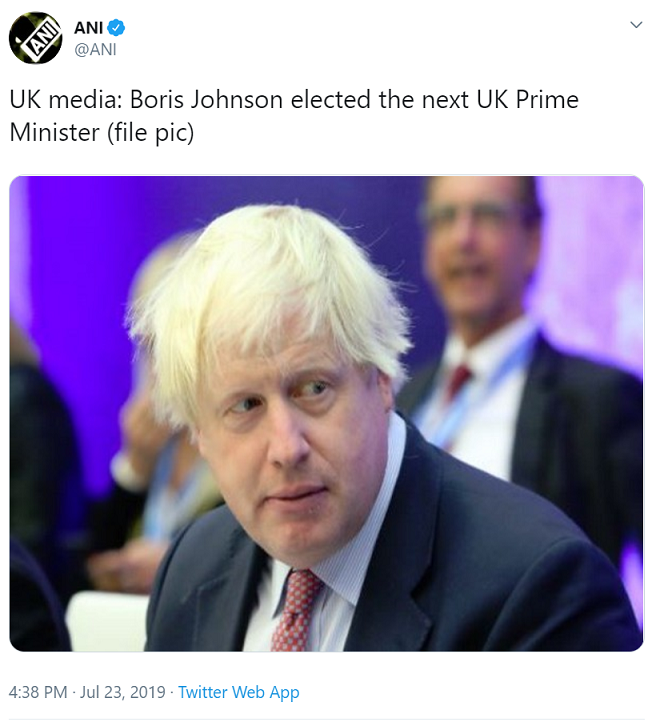Open the ANI profile avatar
Screen dimensions: 648x722
tap(35, 38)
